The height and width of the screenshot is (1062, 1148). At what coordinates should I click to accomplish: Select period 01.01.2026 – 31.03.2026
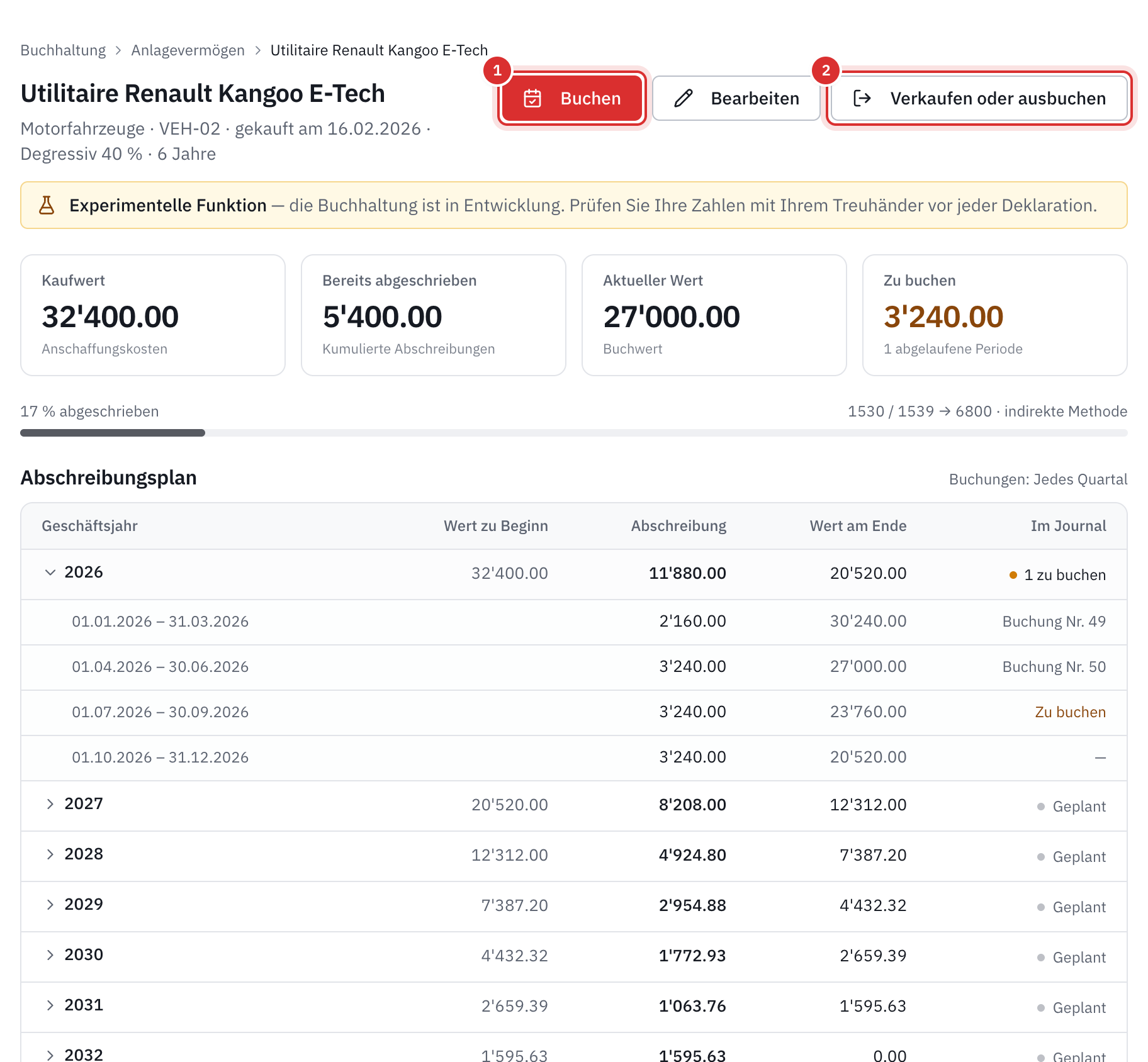160,622
